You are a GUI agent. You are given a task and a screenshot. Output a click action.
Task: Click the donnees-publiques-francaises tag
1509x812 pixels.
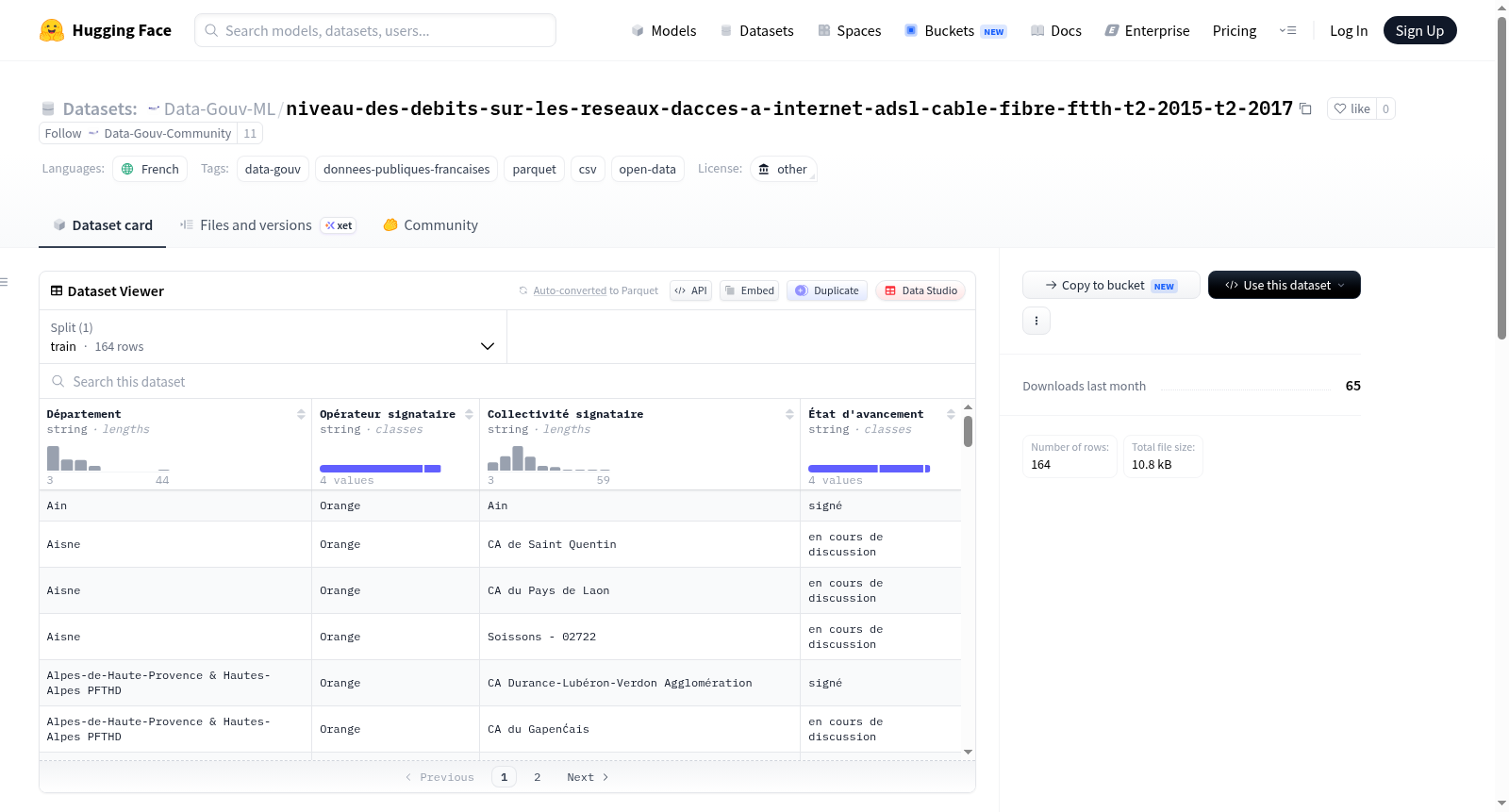(x=406, y=169)
